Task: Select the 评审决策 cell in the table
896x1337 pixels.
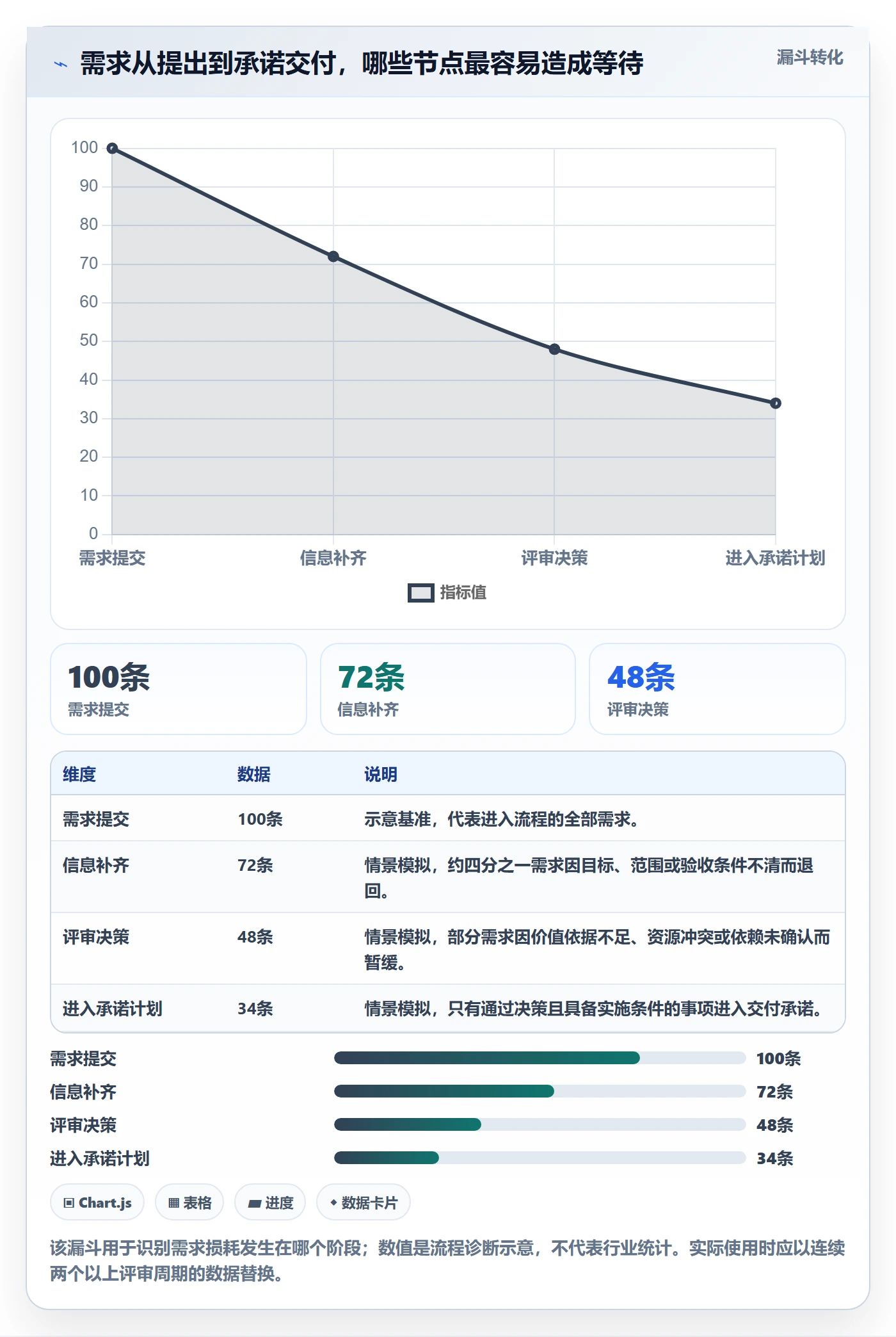Action: pyautogui.click(x=96, y=937)
